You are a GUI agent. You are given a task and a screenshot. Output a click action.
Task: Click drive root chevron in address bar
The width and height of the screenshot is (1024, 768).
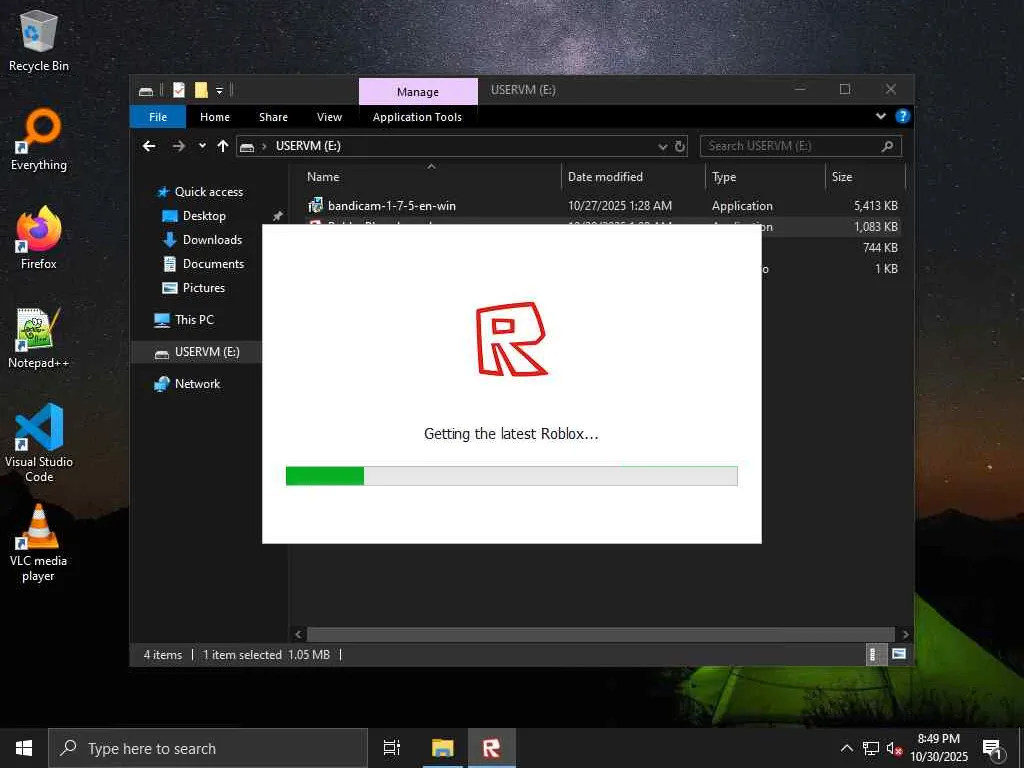tap(264, 147)
